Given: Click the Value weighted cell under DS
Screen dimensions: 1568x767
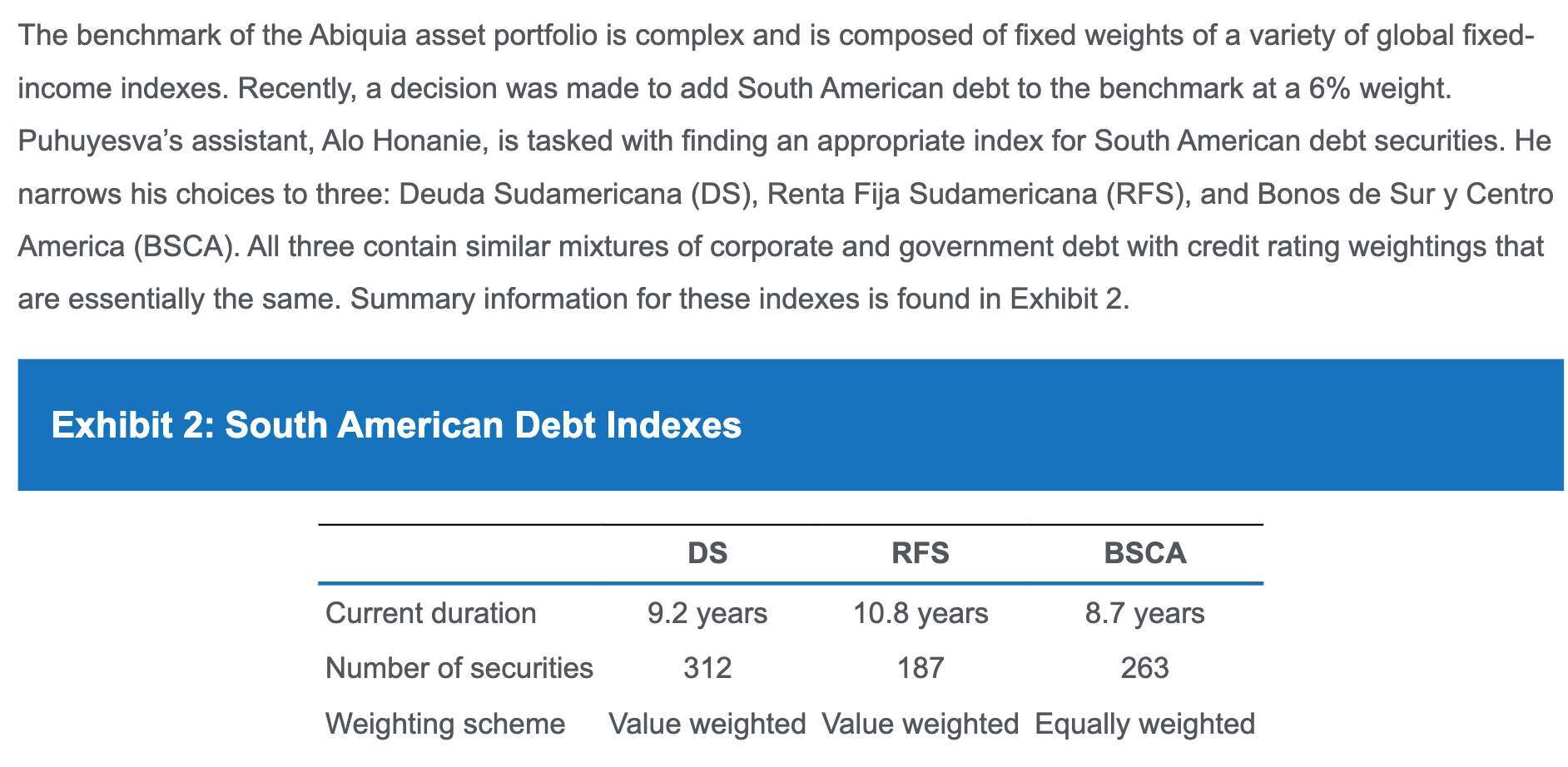Looking at the screenshot, I should pos(707,724).
